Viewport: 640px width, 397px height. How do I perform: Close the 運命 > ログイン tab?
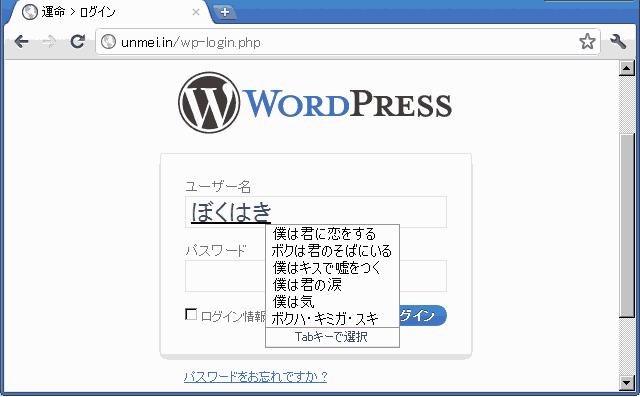click(196, 12)
